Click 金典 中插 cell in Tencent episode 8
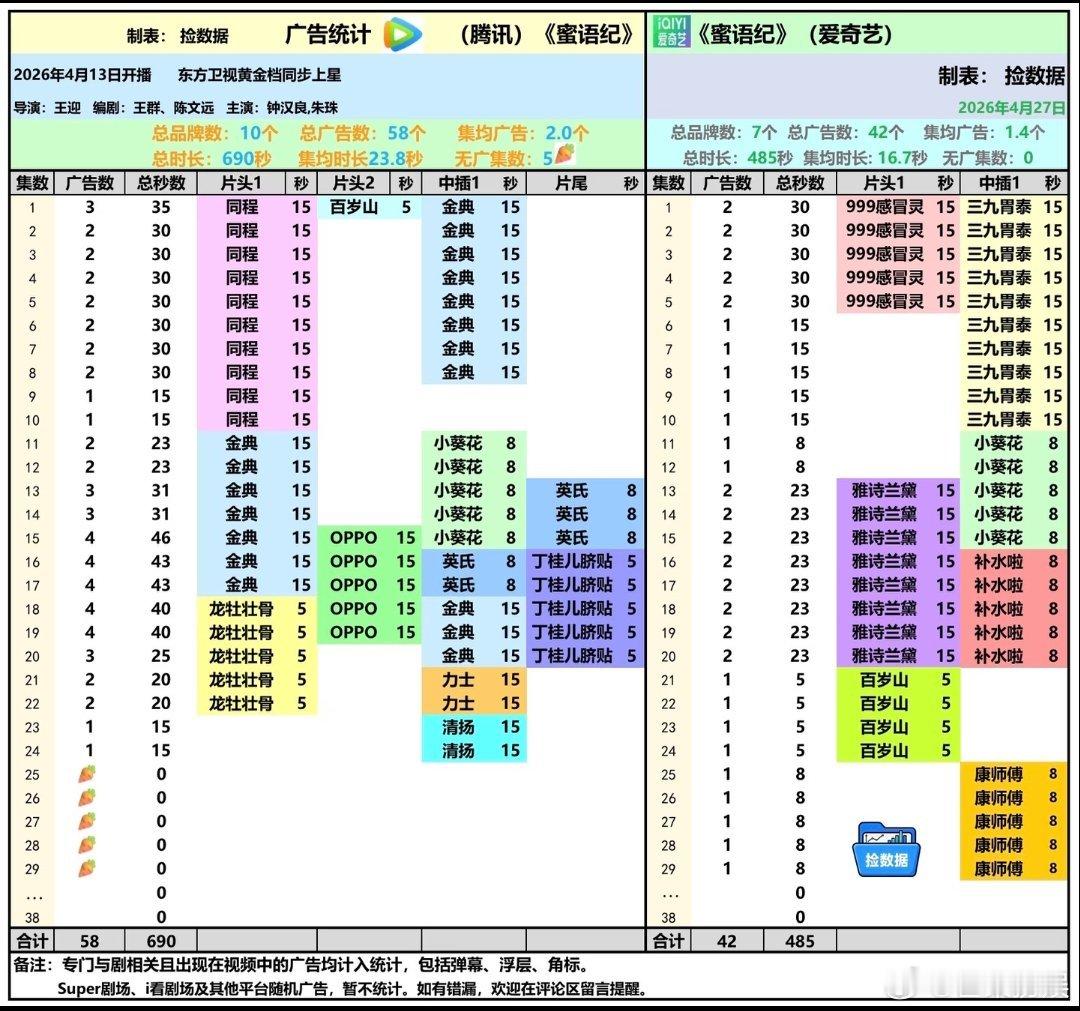1080x1011 pixels. coord(458,372)
